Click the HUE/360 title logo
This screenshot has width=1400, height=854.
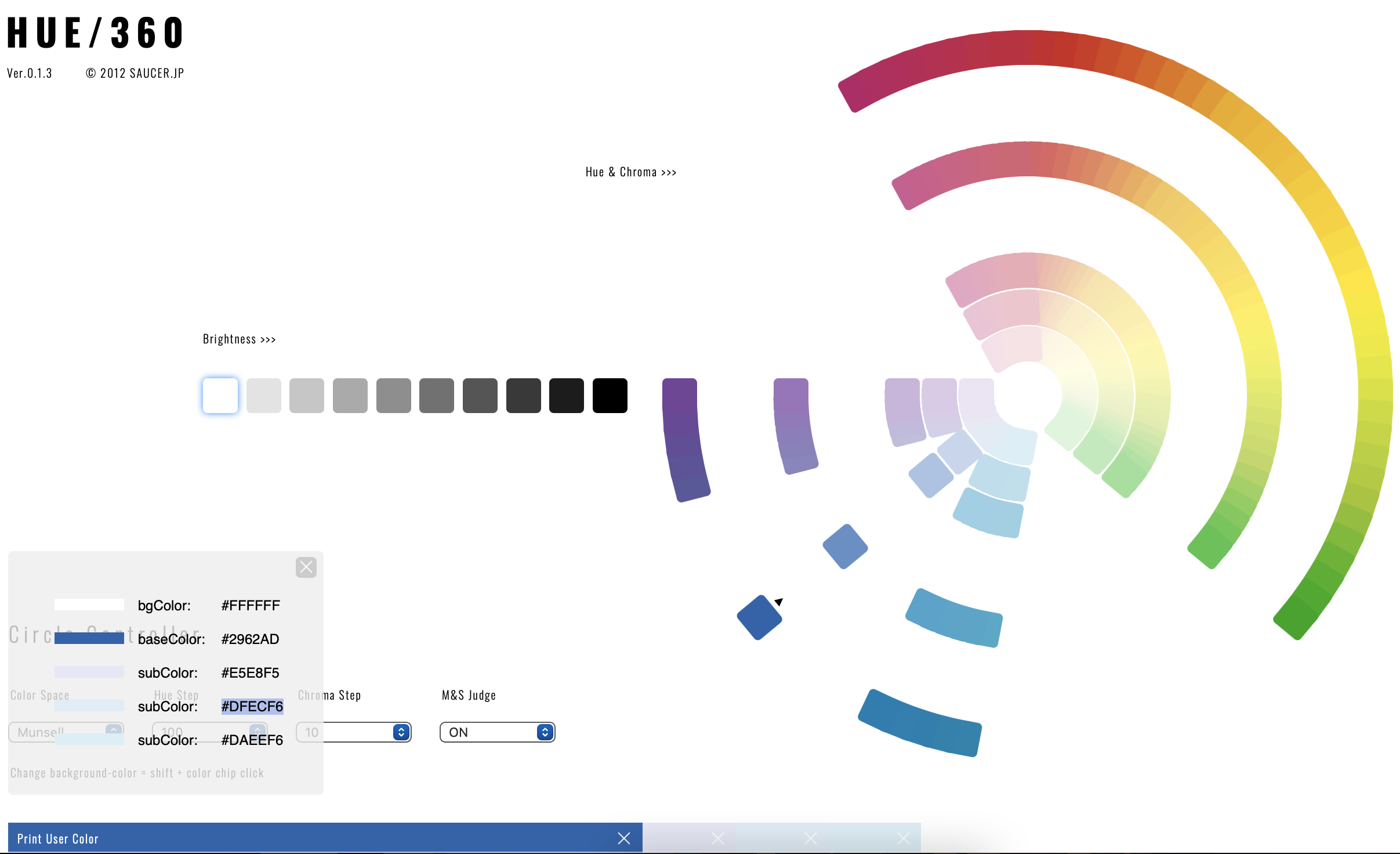[x=96, y=32]
